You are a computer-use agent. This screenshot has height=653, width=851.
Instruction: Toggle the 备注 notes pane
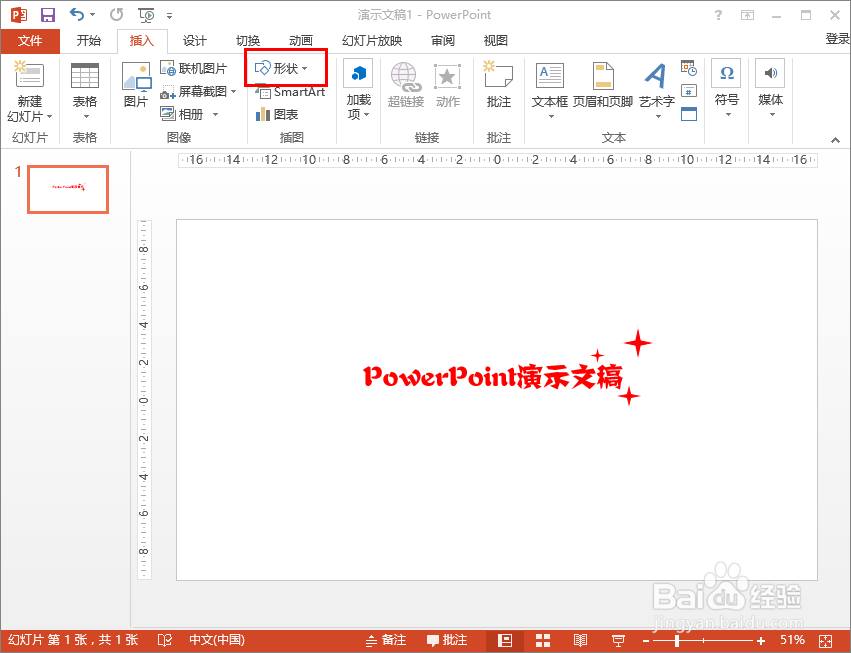pos(386,641)
